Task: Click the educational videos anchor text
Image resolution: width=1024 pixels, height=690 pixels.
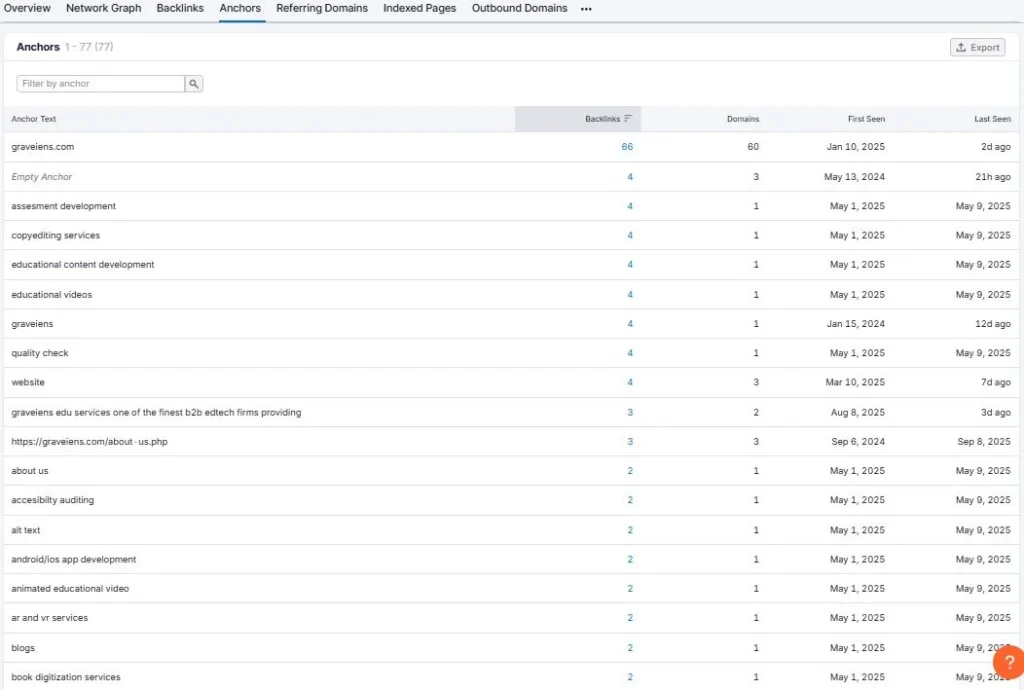Action: (52, 295)
